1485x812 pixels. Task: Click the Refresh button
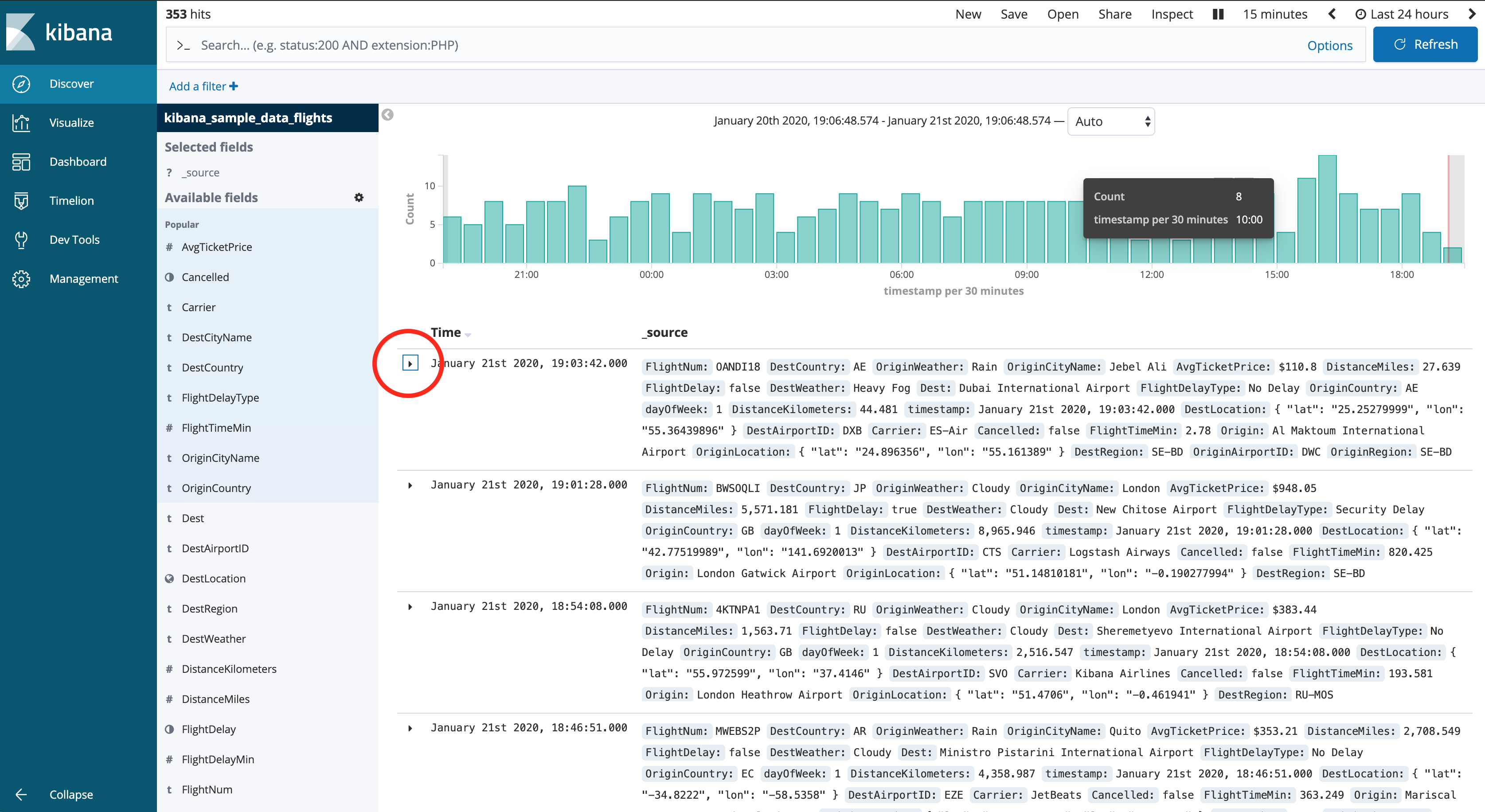tap(1425, 44)
